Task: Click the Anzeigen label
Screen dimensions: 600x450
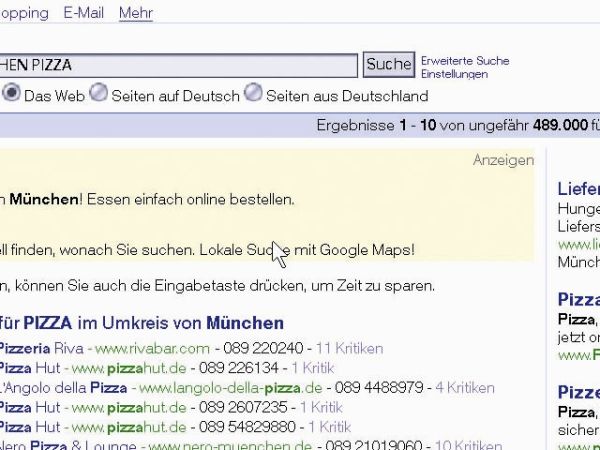Action: click(x=504, y=160)
